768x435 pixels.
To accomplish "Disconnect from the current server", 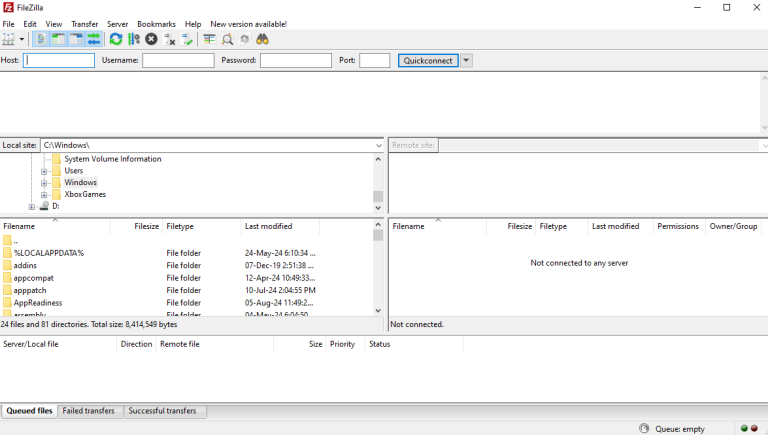I will [169, 39].
